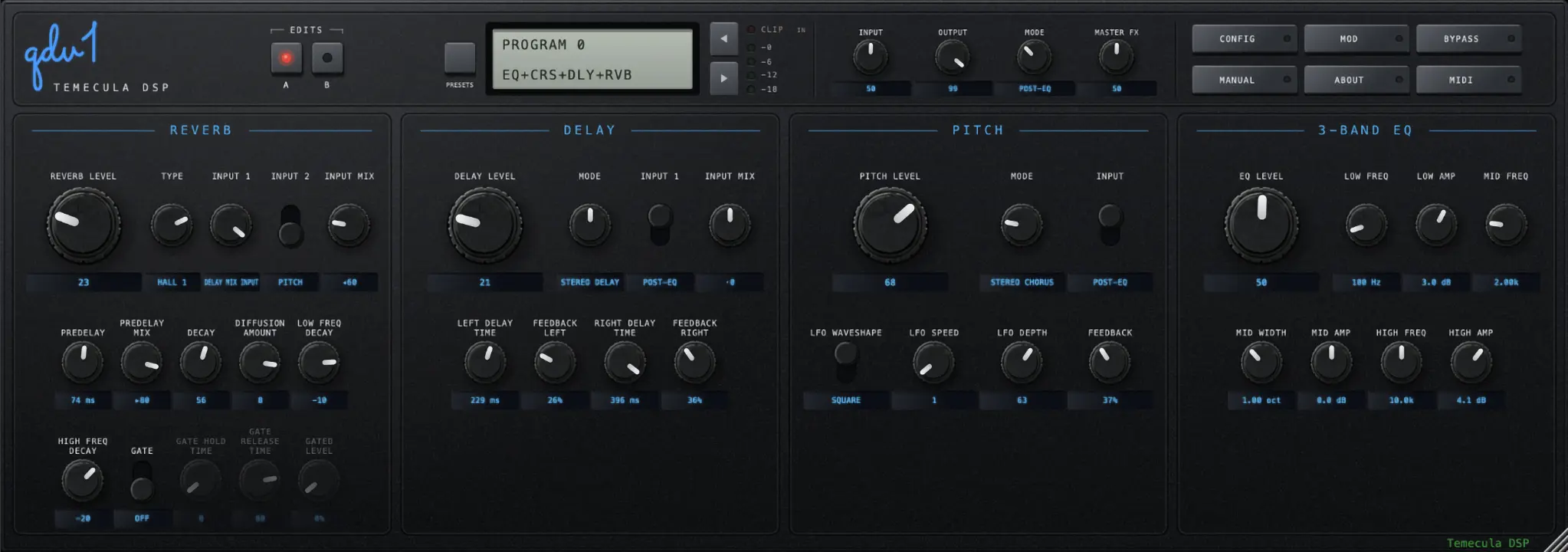Open the MOD panel
The image size is (1568, 552).
1356,38
